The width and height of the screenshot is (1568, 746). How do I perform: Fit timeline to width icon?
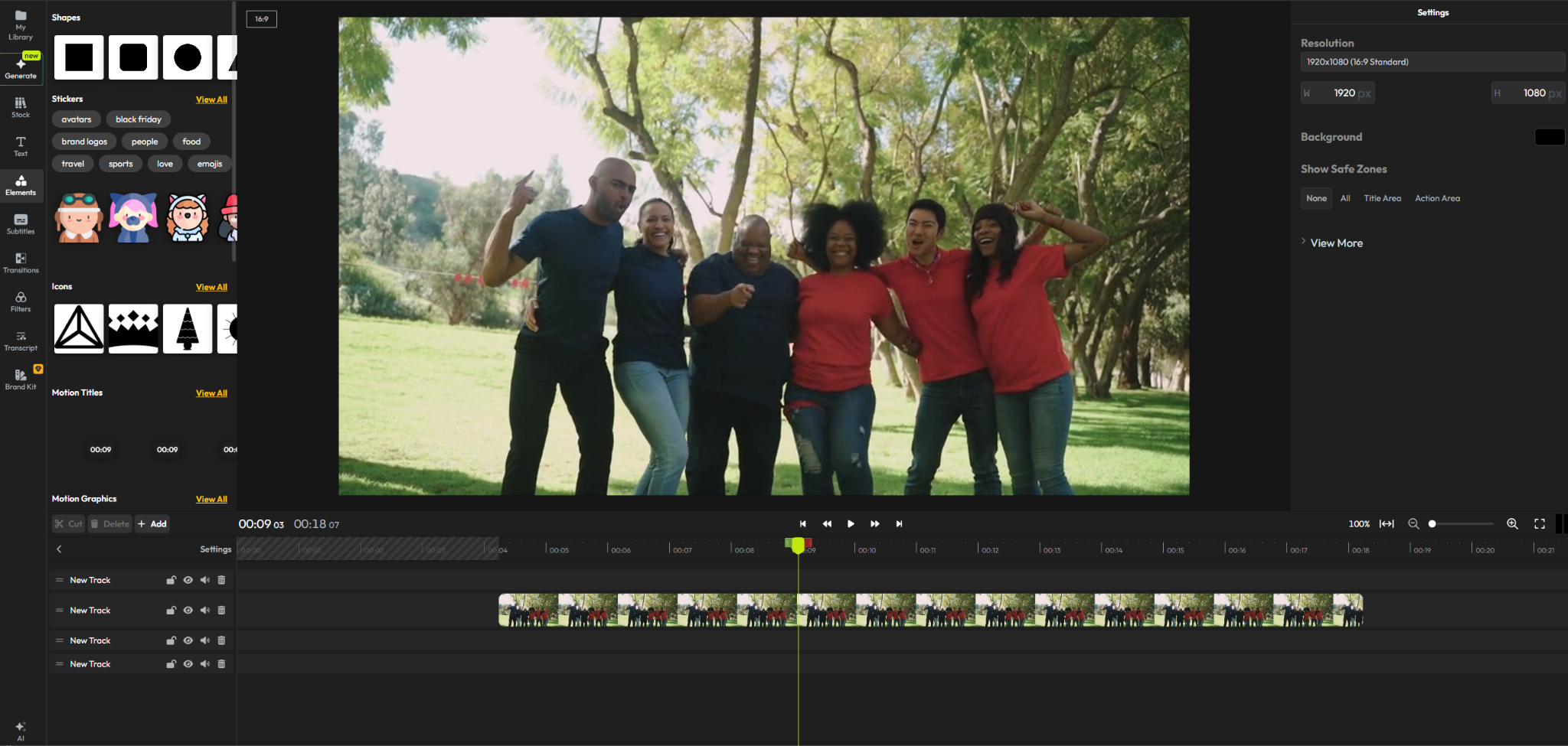(x=1387, y=524)
